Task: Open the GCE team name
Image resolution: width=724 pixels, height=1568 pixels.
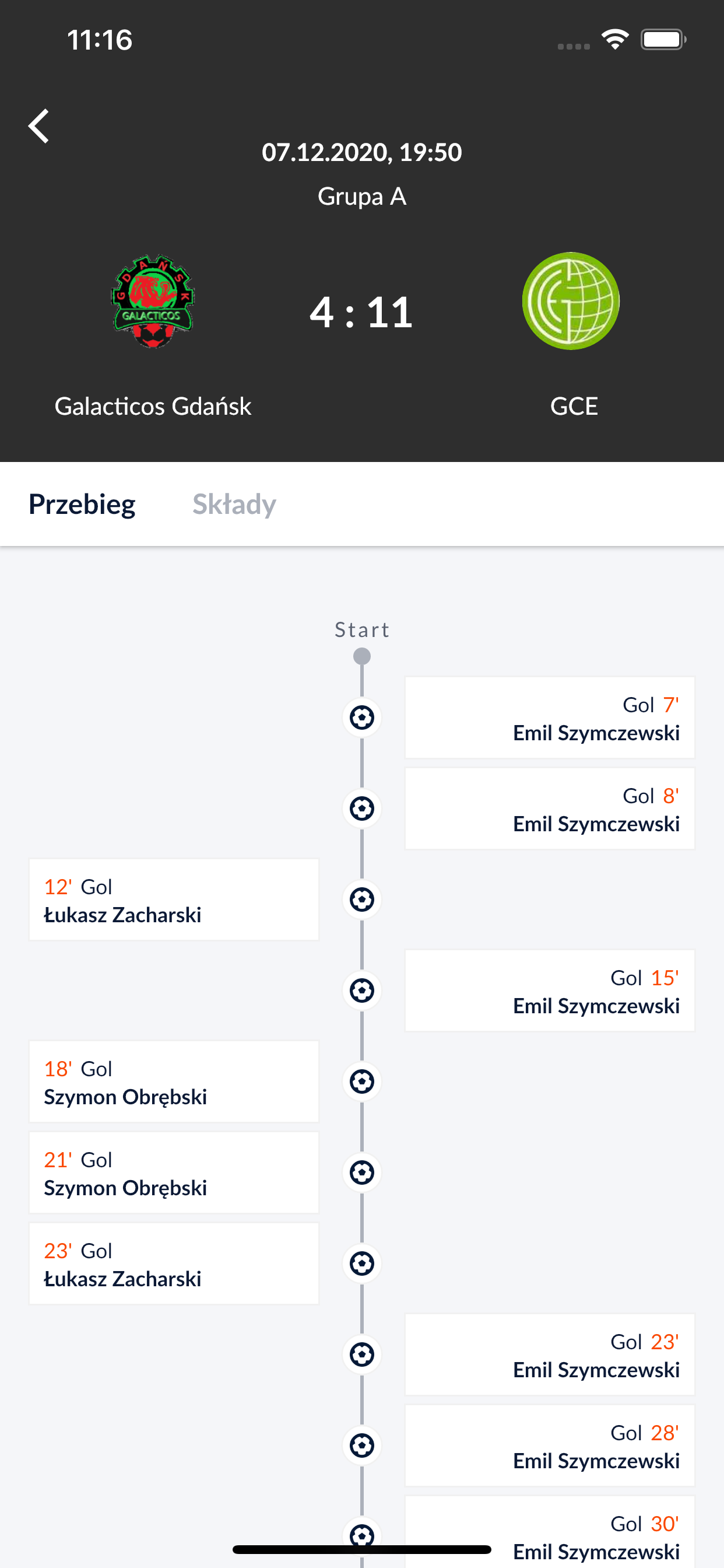Action: pyautogui.click(x=574, y=406)
